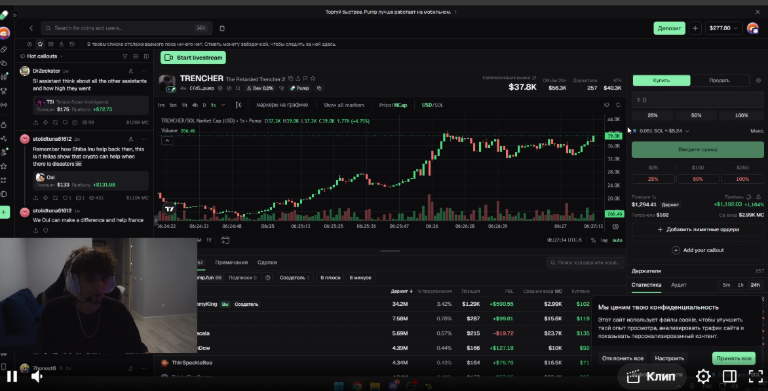
Task: Click the Макс link
Action: [x=757, y=131]
